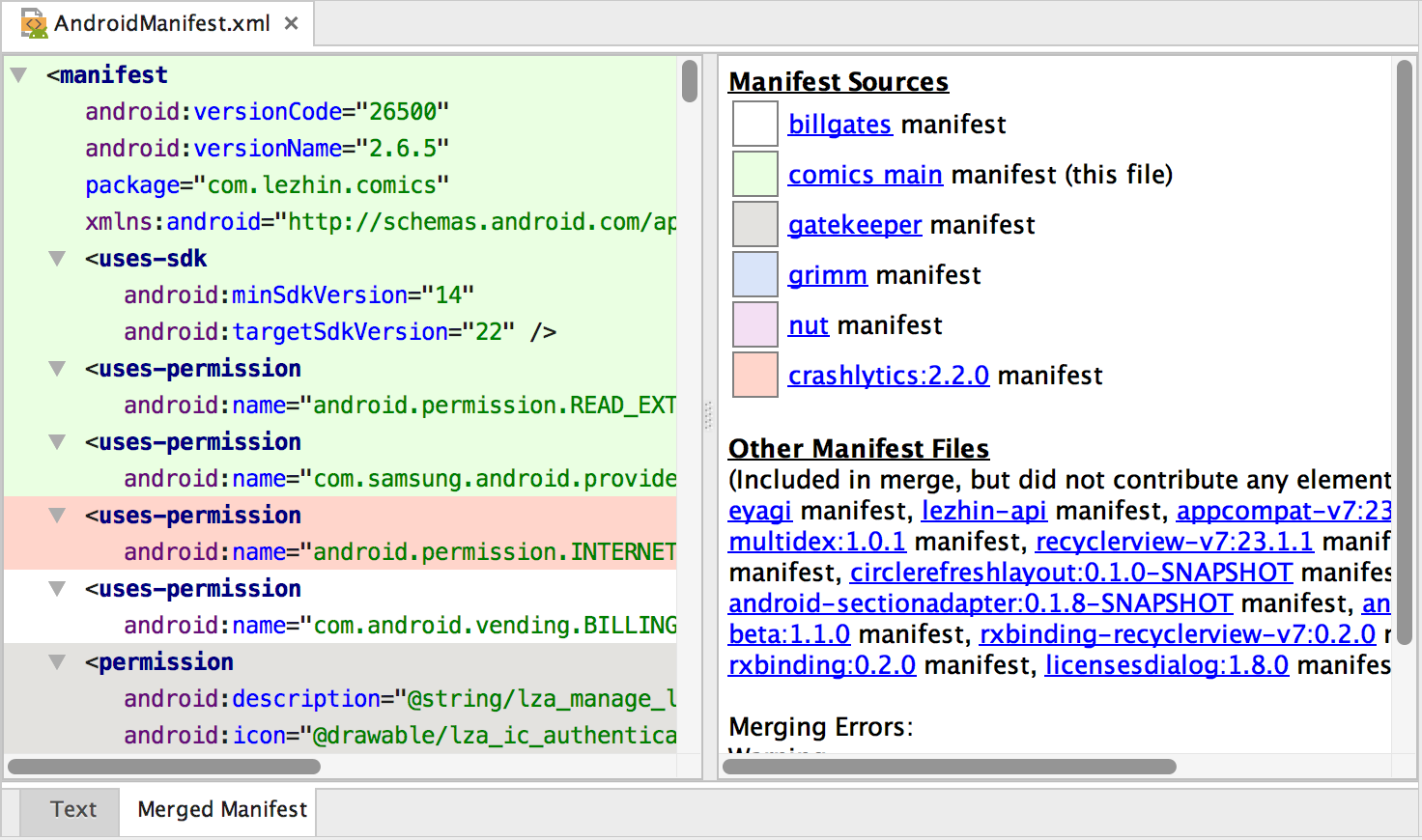Image resolution: width=1422 pixels, height=840 pixels.
Task: Click the AndroidManifest.xml file icon
Action: coord(34,23)
